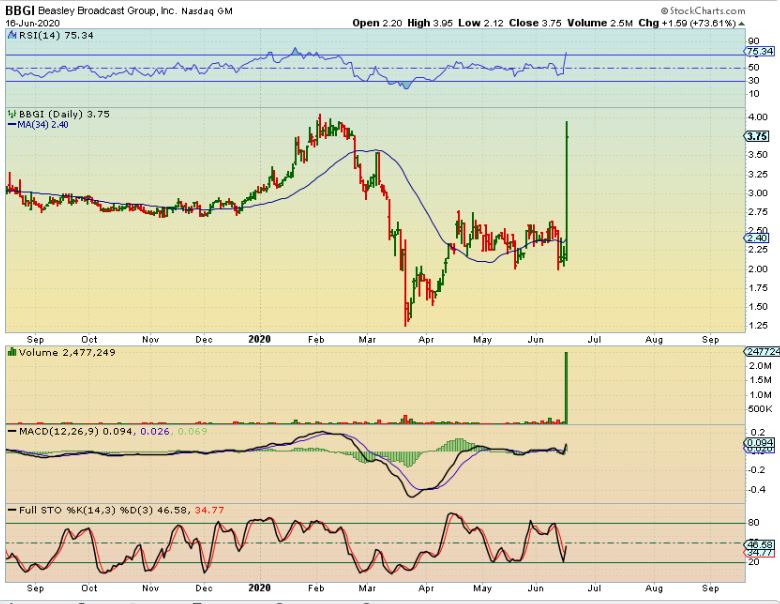
Task: Click the Full STO legend icon
Action: pos(9,512)
